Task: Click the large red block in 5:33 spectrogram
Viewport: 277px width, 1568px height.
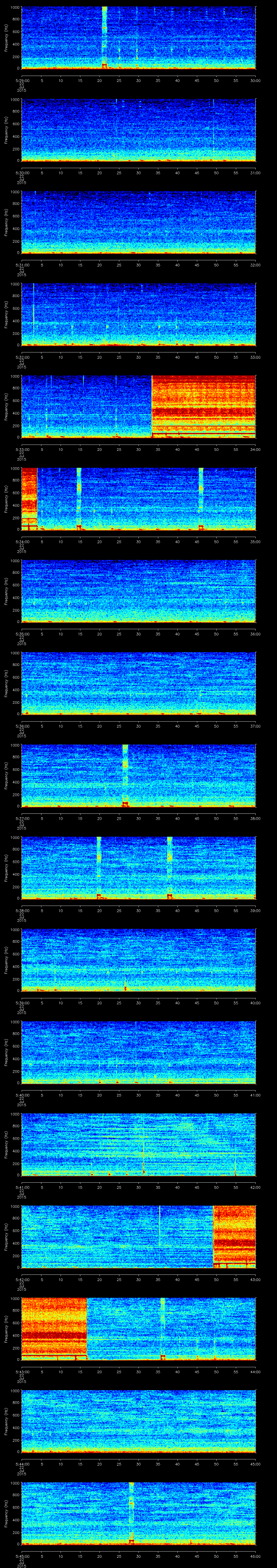Action: point(203,406)
